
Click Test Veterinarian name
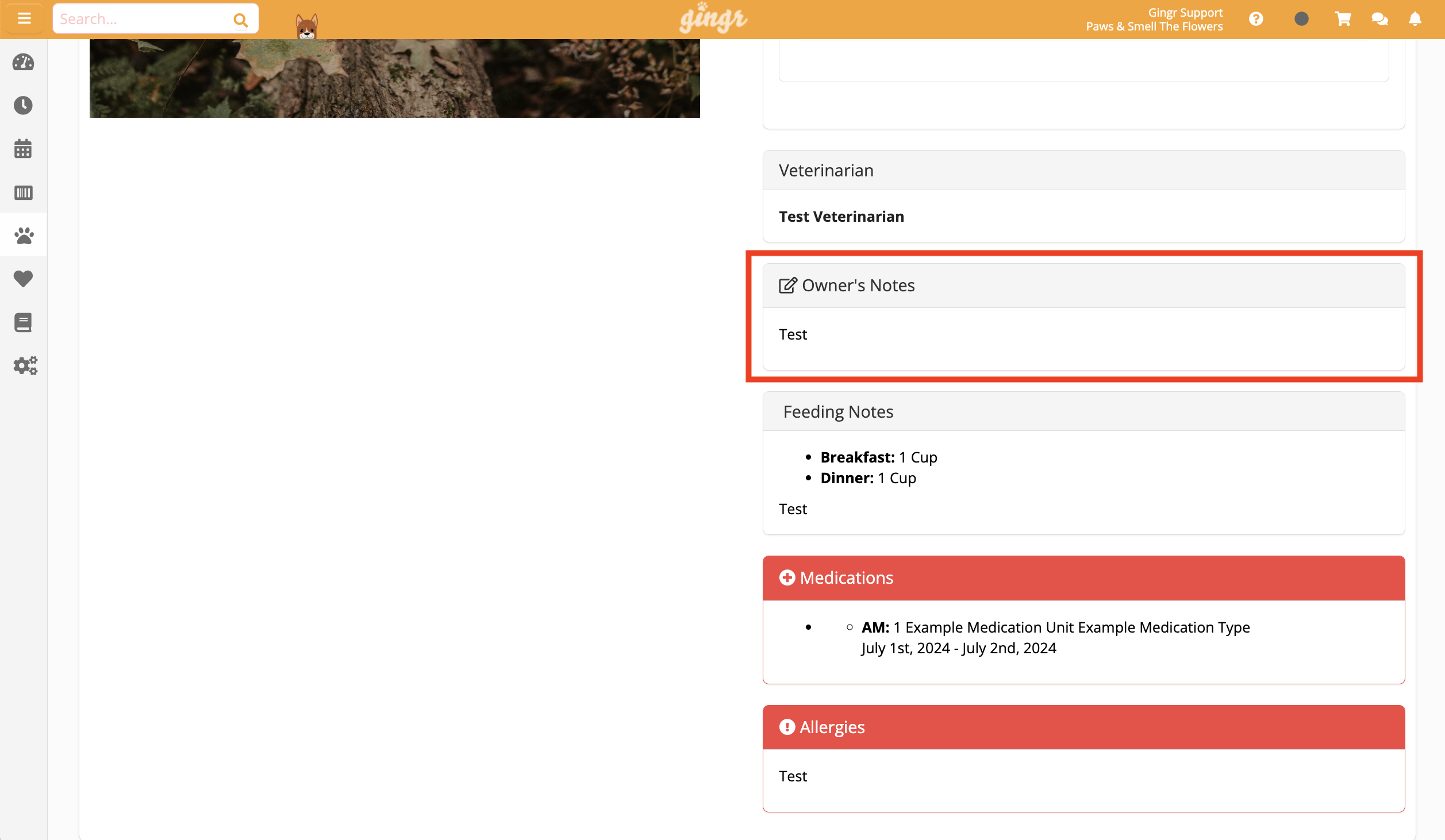click(841, 217)
